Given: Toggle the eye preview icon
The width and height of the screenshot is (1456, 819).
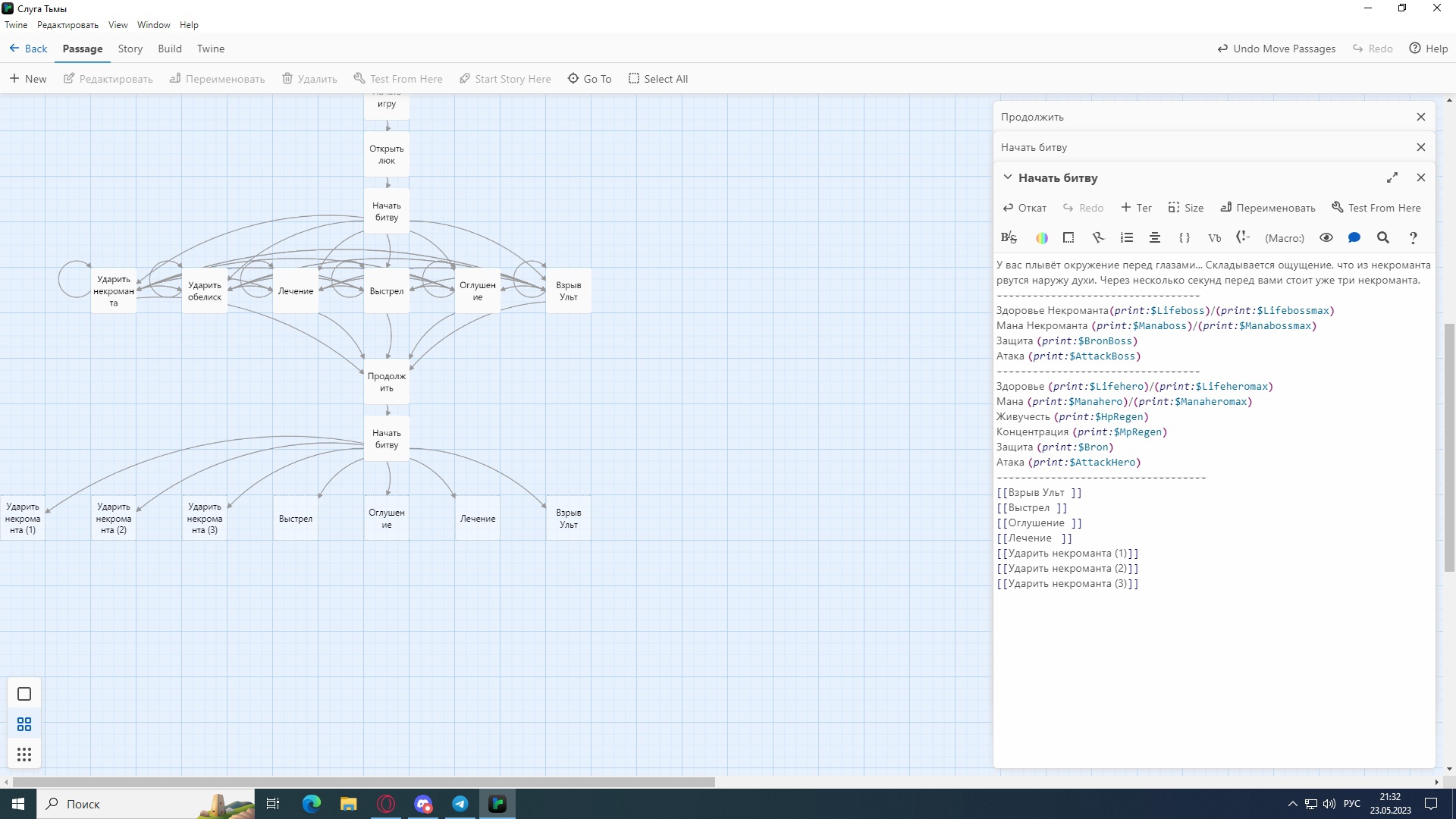Looking at the screenshot, I should [1326, 238].
